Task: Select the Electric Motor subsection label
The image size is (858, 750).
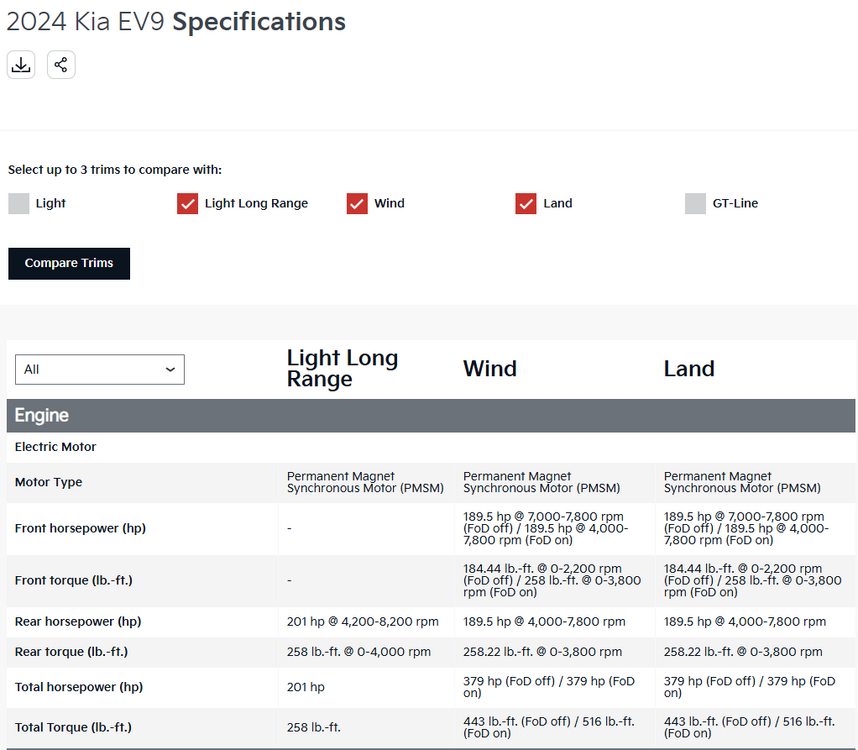Action: (56, 447)
